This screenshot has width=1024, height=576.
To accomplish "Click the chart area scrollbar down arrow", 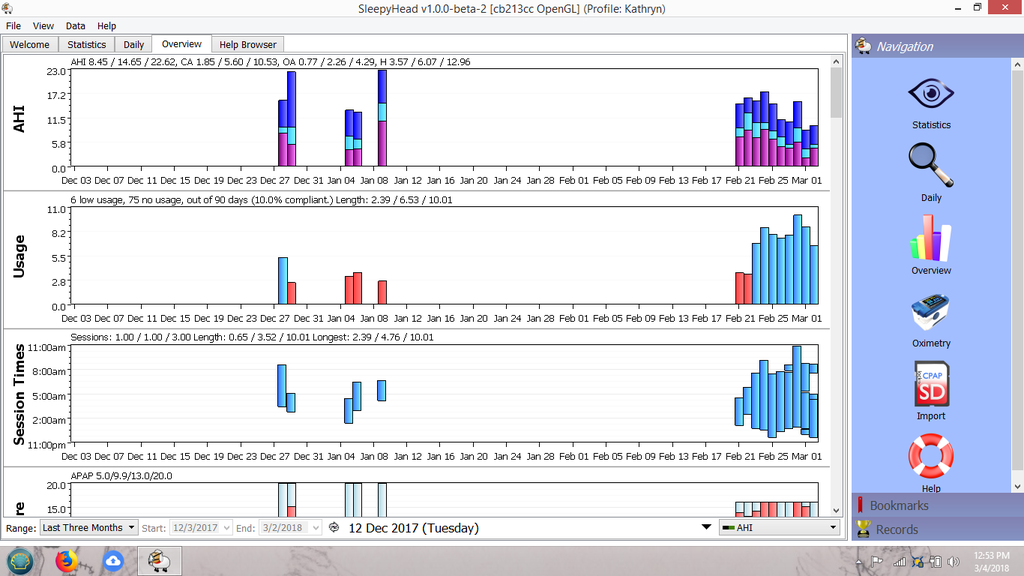I will [x=836, y=511].
